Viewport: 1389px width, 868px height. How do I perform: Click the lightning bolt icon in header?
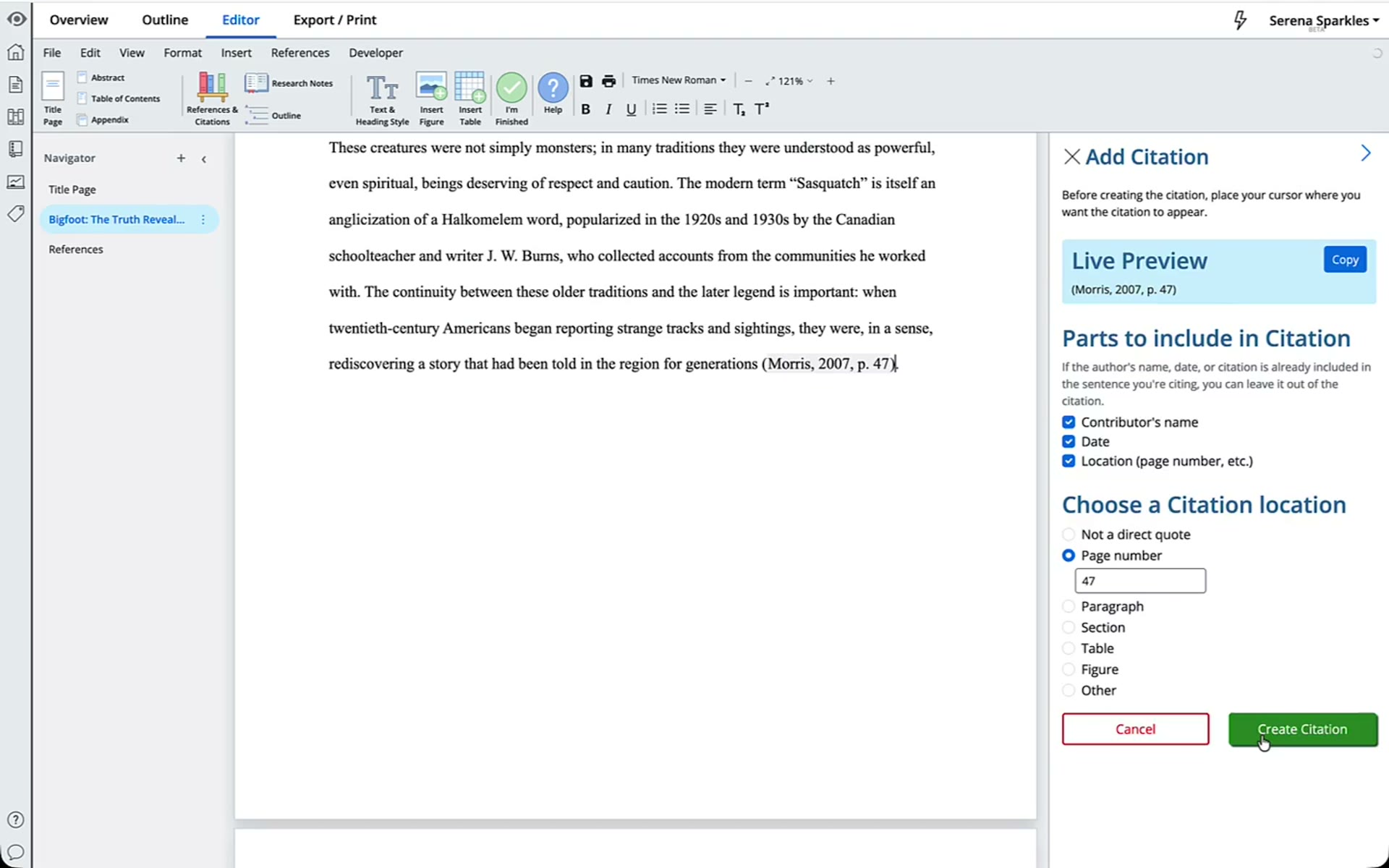click(x=1240, y=20)
